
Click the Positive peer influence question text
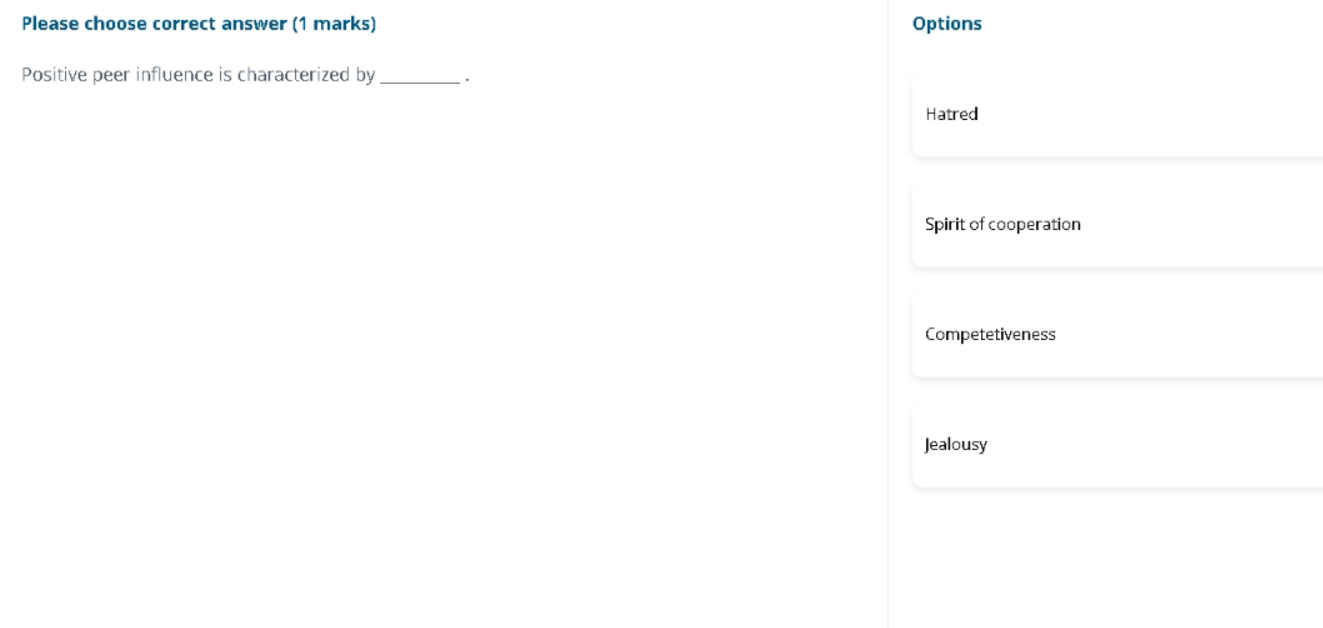pos(245,76)
